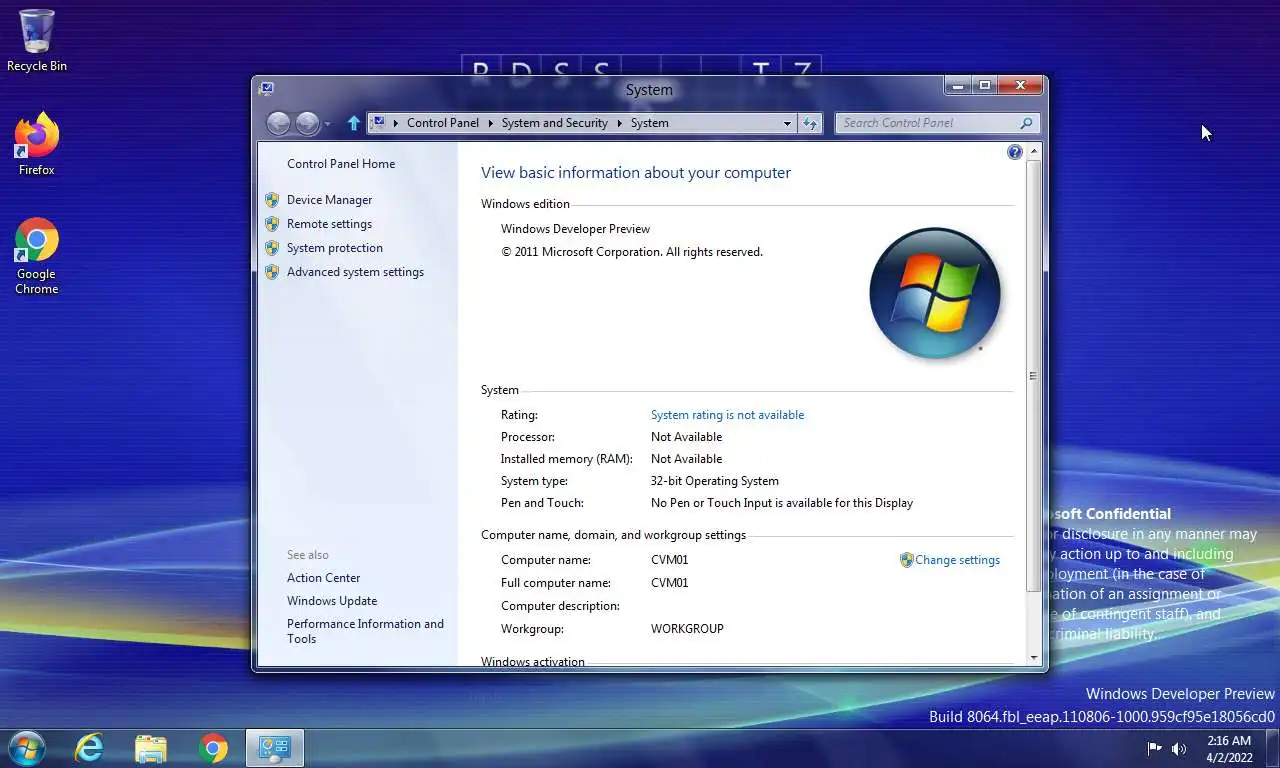Expand the chevron after System and Security
This screenshot has height=768, width=1280.
point(619,123)
